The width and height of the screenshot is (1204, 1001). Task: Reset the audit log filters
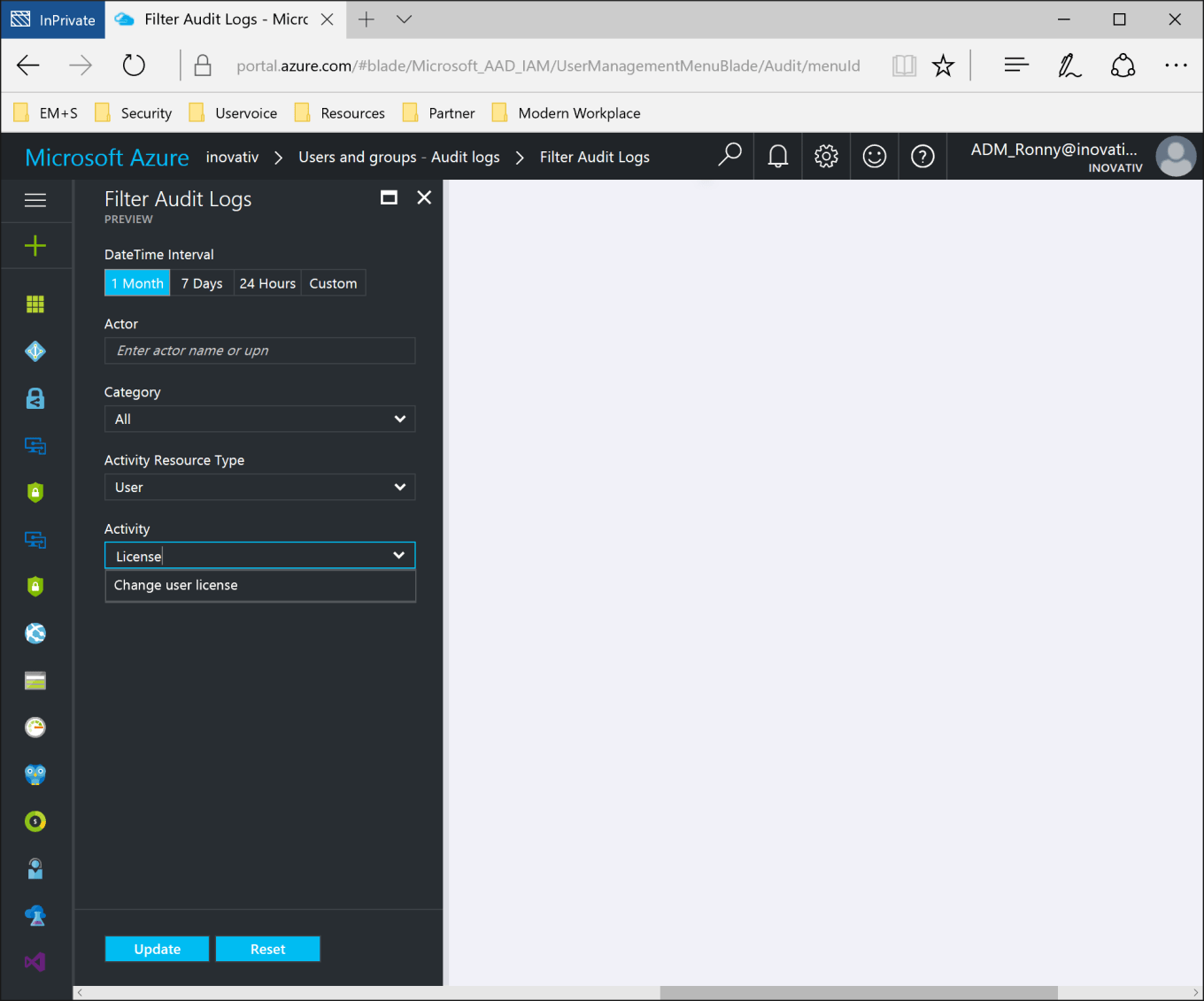tap(267, 948)
